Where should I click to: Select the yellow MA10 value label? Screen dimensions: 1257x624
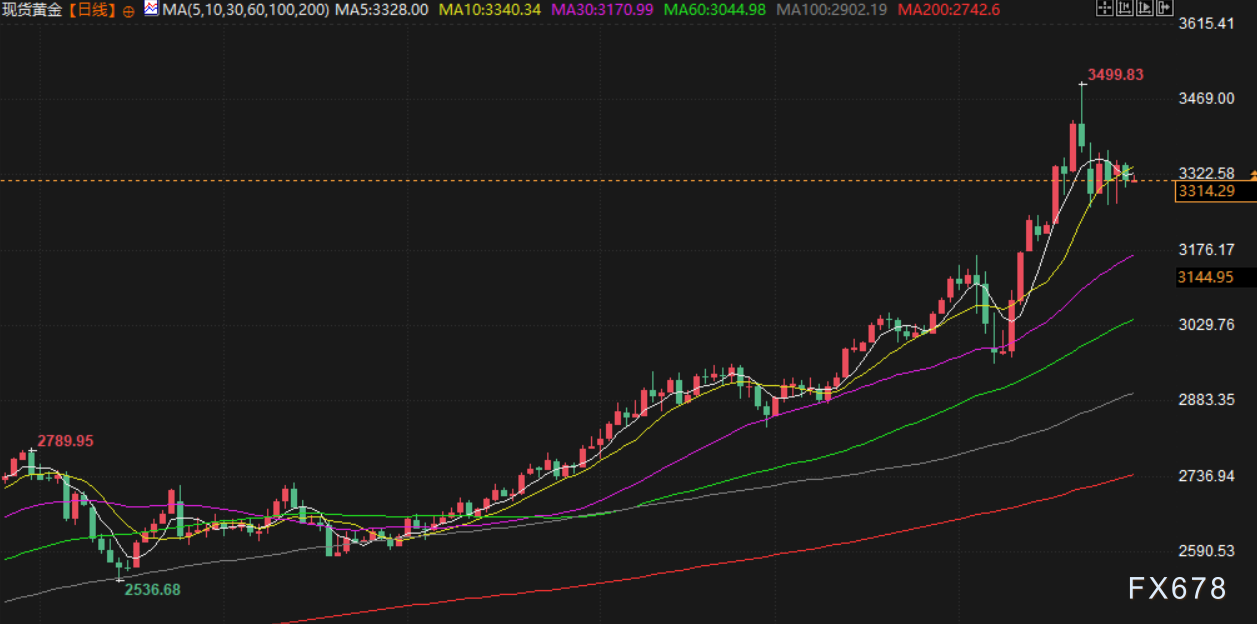click(x=487, y=10)
